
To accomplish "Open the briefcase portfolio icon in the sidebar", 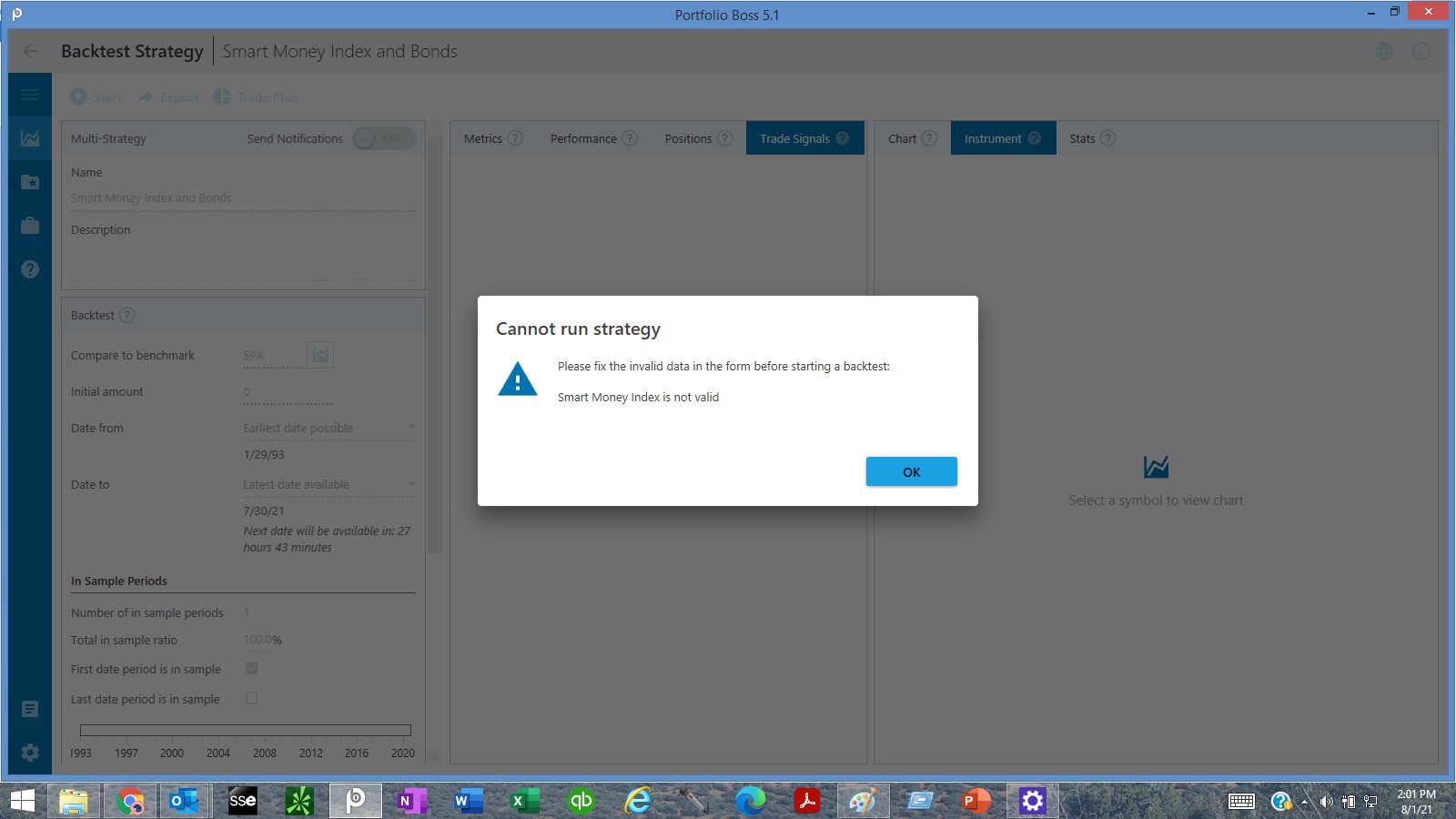I will [x=30, y=226].
